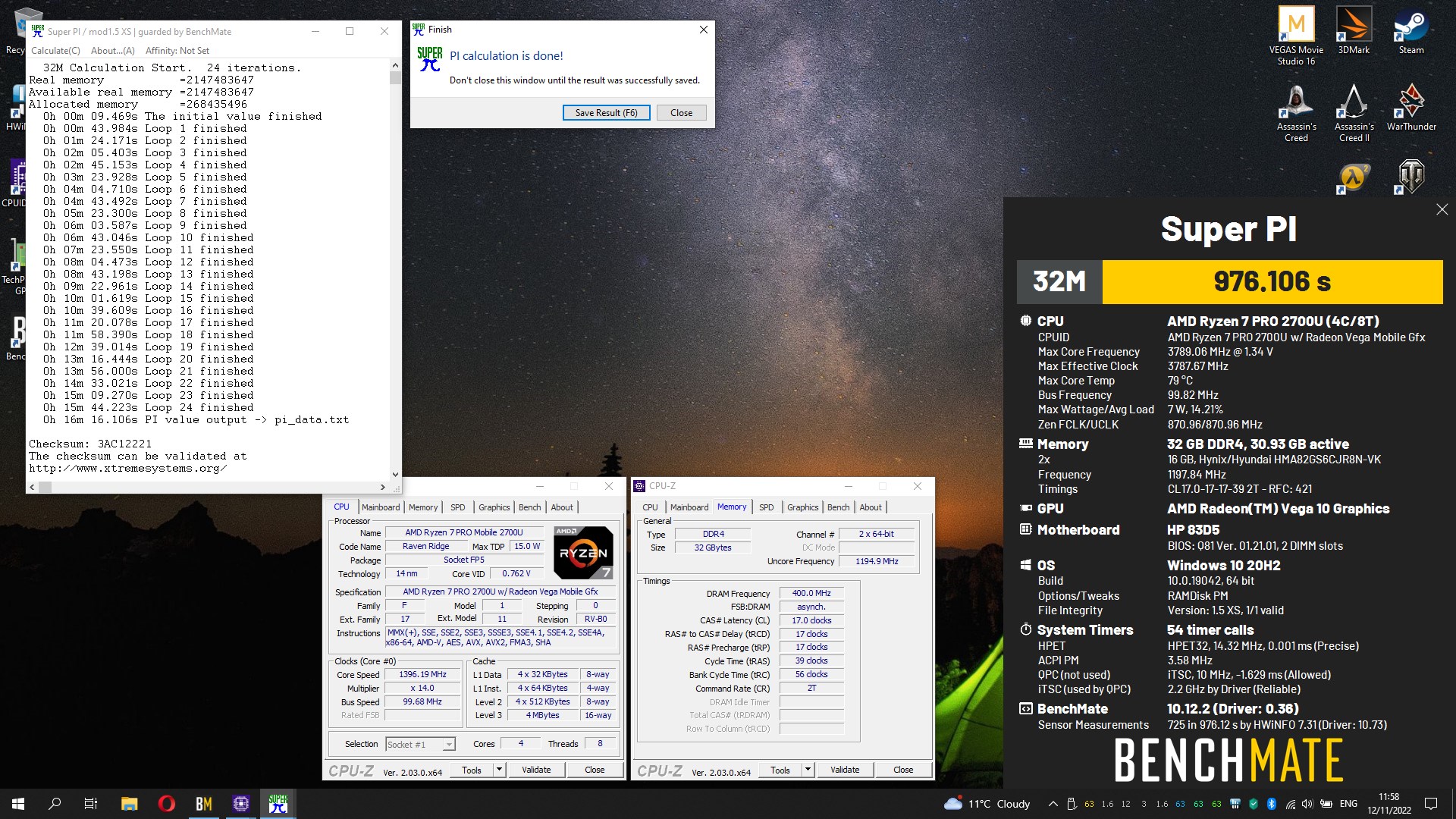Viewport: 1456px width, 819px height.
Task: Expand the Tools dropdown arrow in left CPU-Z window
Action: coord(499,770)
